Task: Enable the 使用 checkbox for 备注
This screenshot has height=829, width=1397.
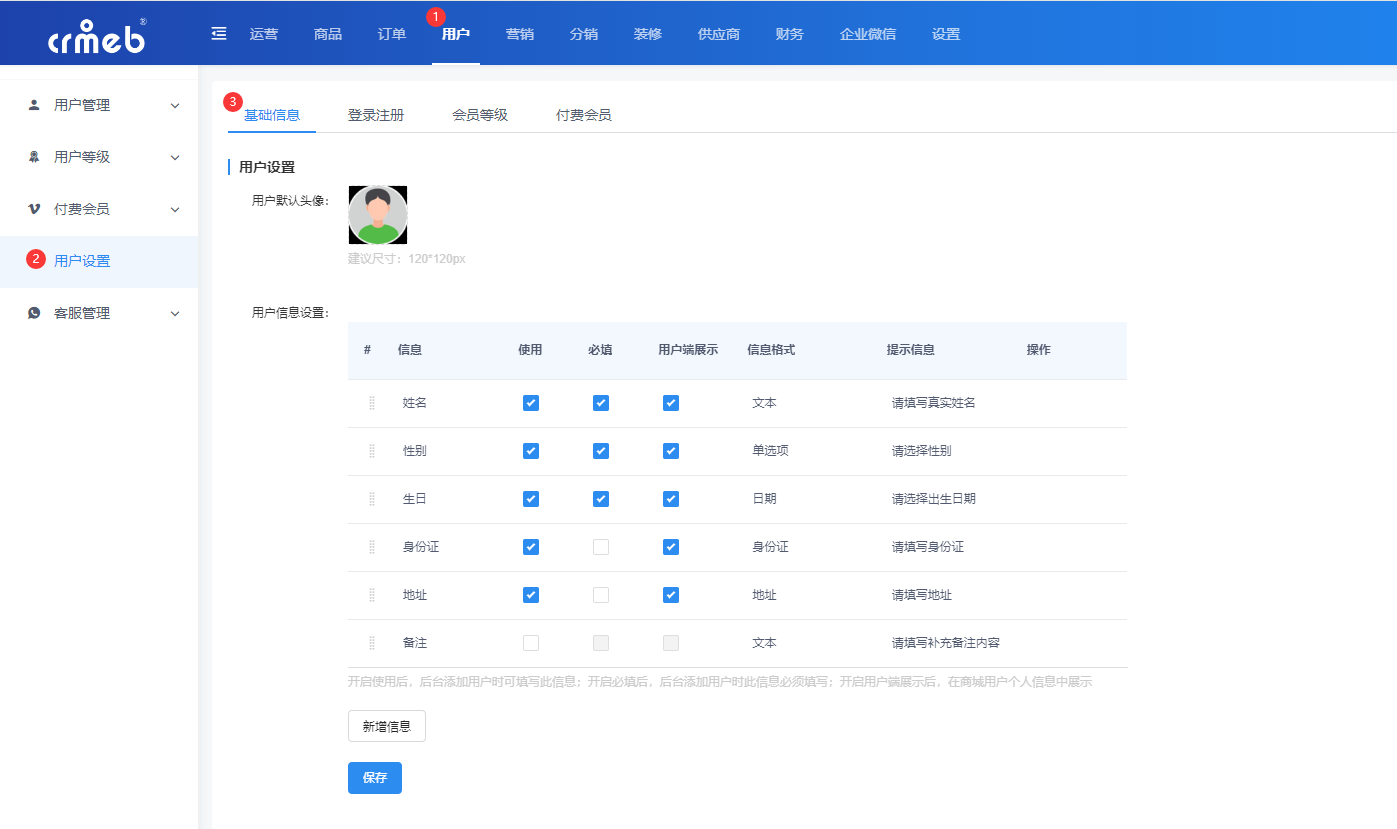Action: point(530,642)
